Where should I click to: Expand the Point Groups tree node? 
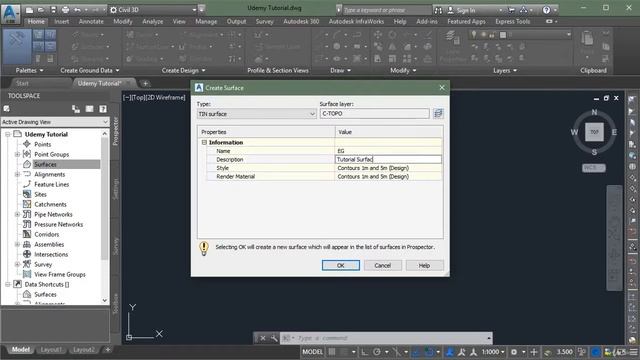pos(17,154)
